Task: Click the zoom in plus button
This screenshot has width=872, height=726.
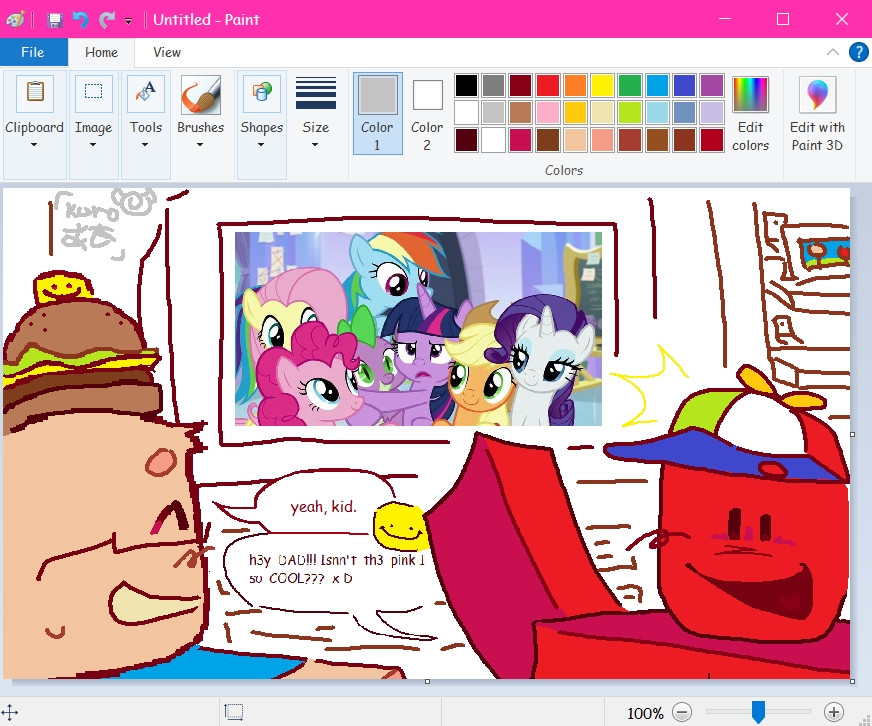Action: [833, 712]
